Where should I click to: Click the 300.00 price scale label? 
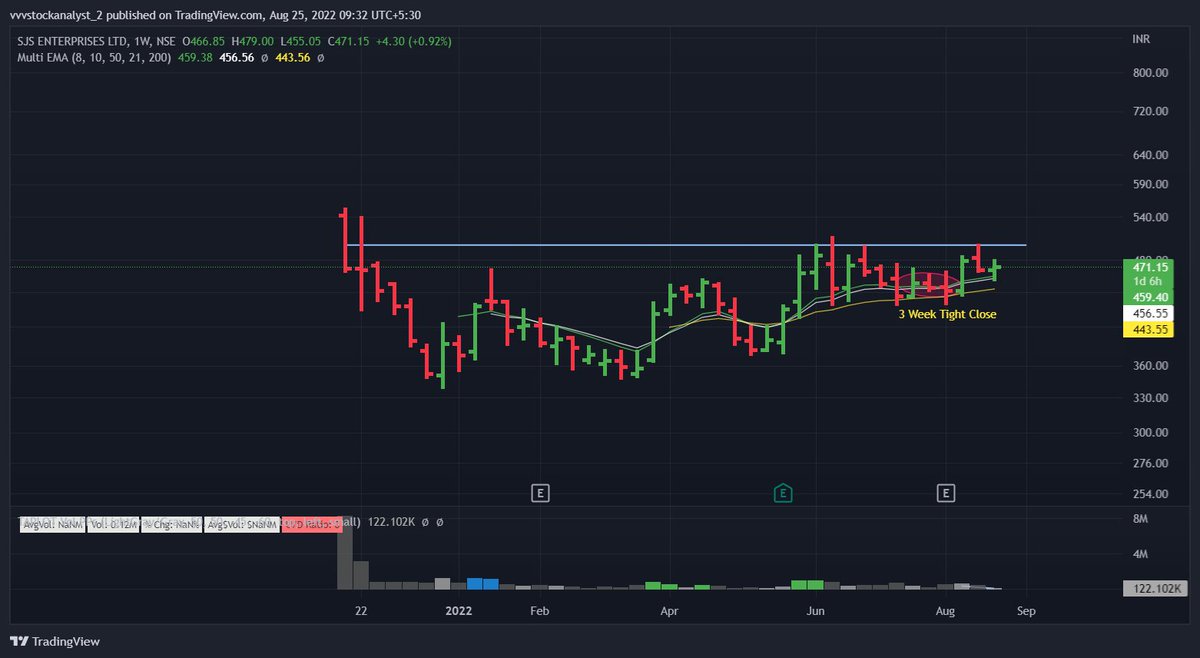1150,433
